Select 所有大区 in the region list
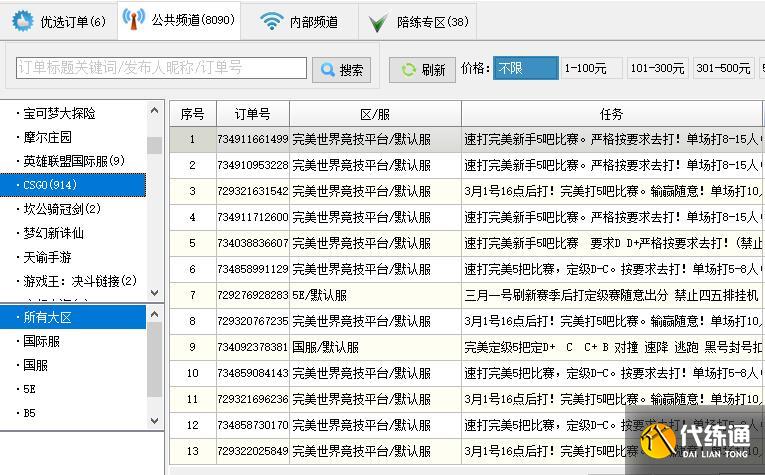Image resolution: width=765 pixels, height=475 pixels. (x=73, y=317)
